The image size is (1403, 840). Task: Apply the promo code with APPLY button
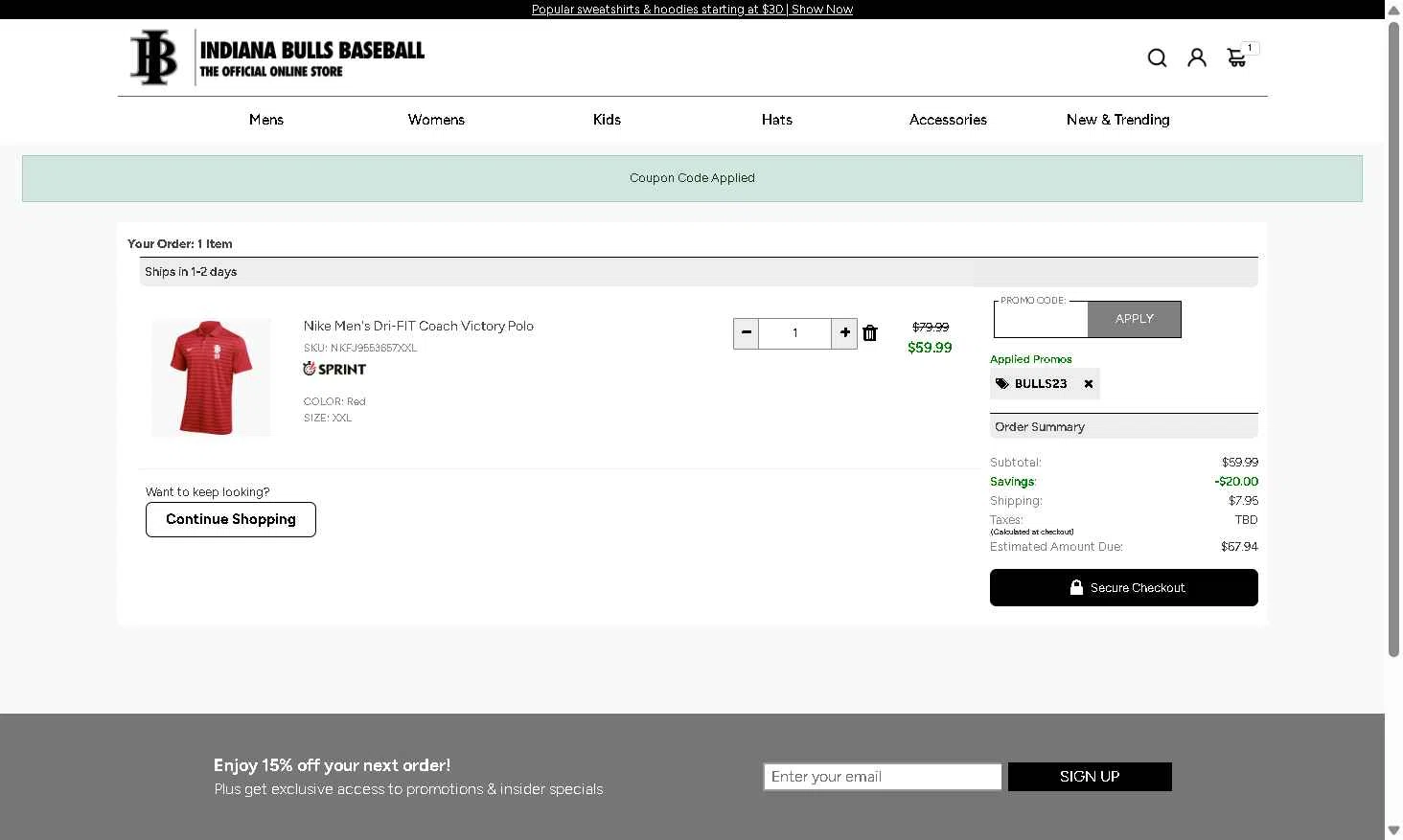click(1135, 319)
